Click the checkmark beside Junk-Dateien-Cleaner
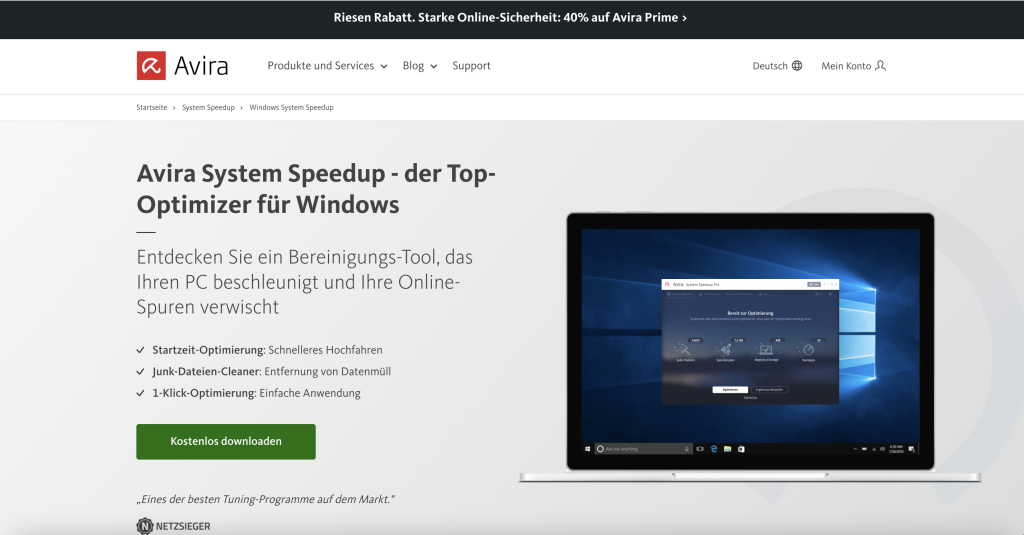The width and height of the screenshot is (1024, 535). point(140,372)
